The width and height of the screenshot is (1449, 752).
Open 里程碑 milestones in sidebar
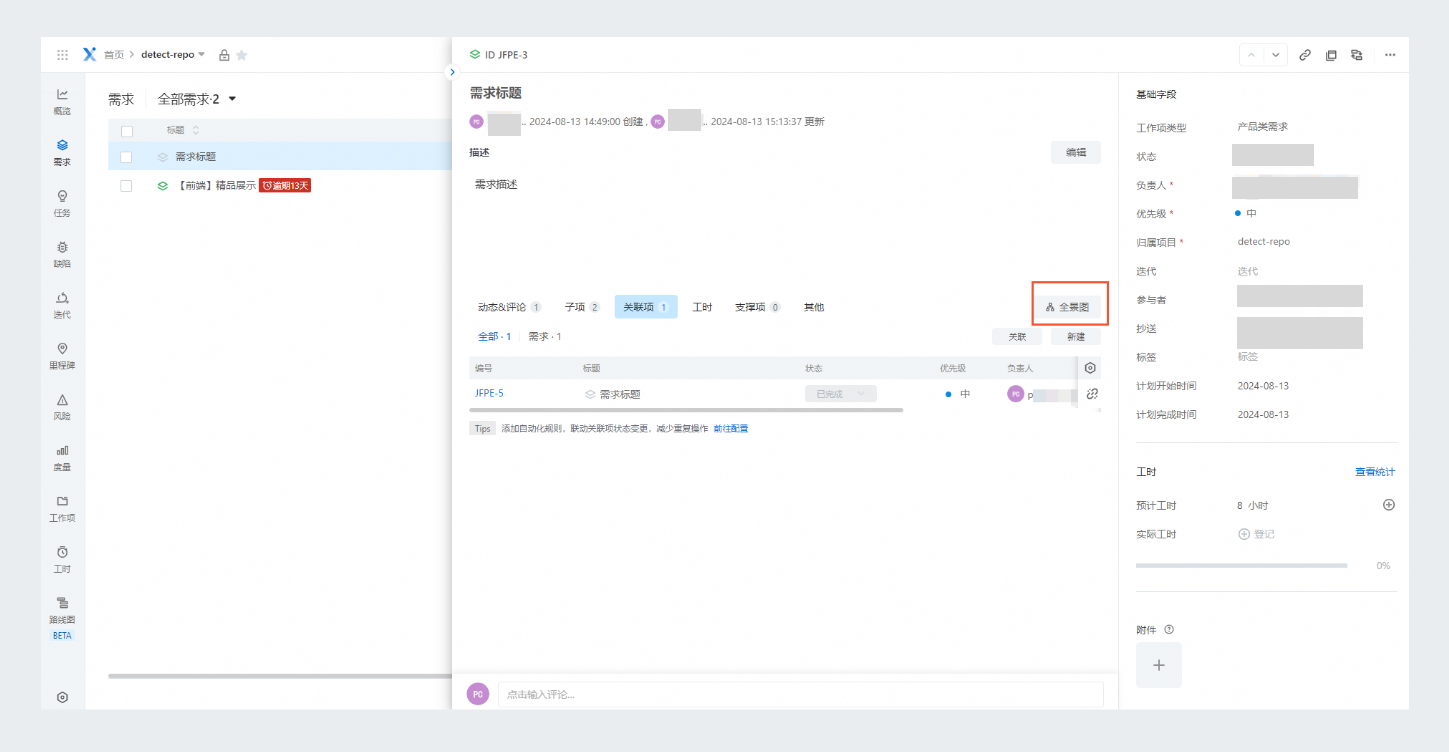(x=62, y=356)
